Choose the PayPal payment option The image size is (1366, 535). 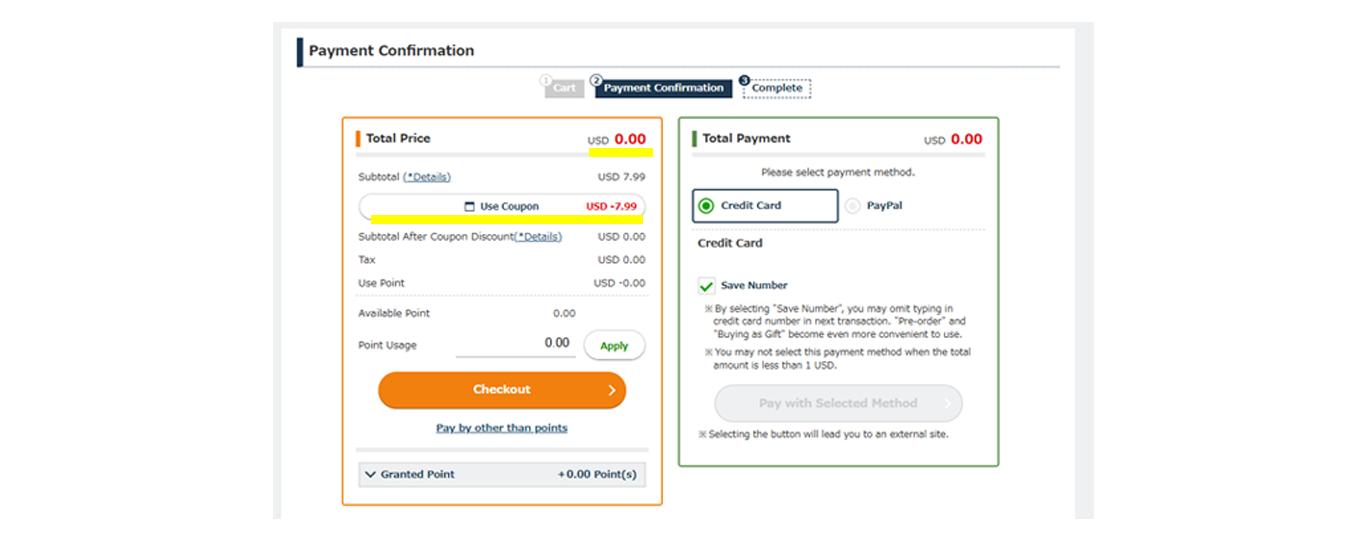[x=852, y=206]
